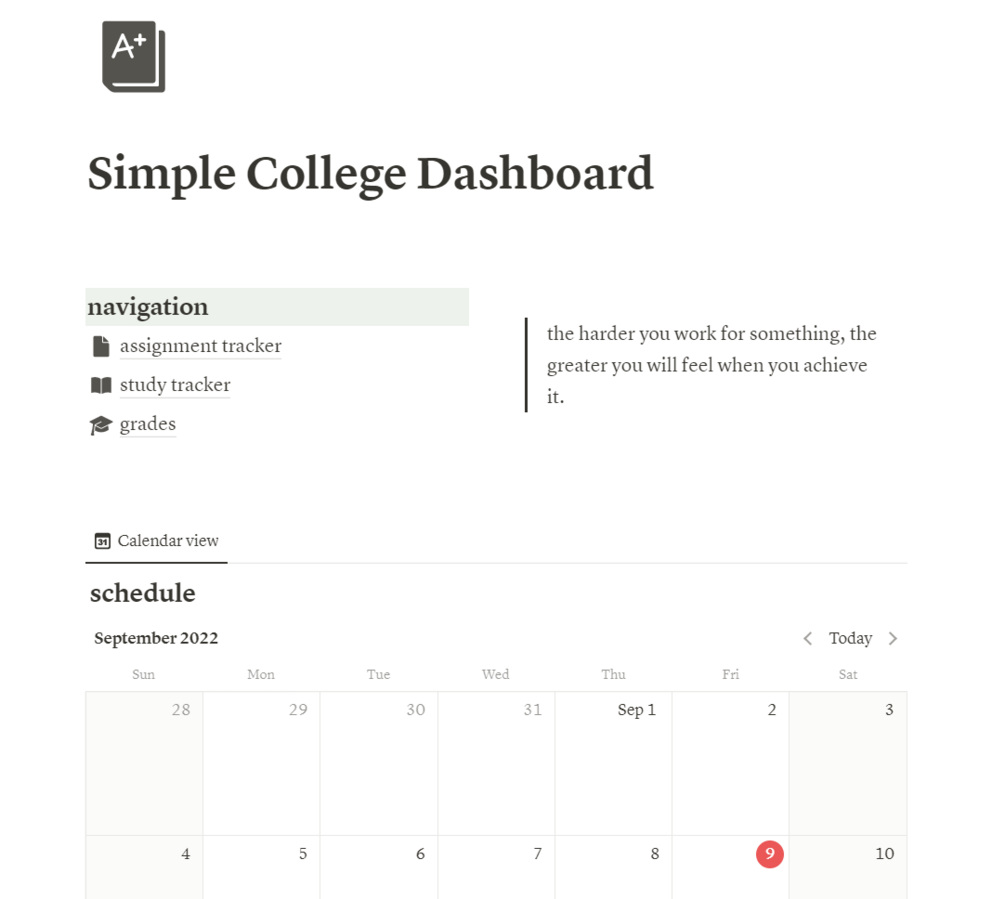Click the study tracker open book icon
This screenshot has height=899, width=1005.
point(100,385)
